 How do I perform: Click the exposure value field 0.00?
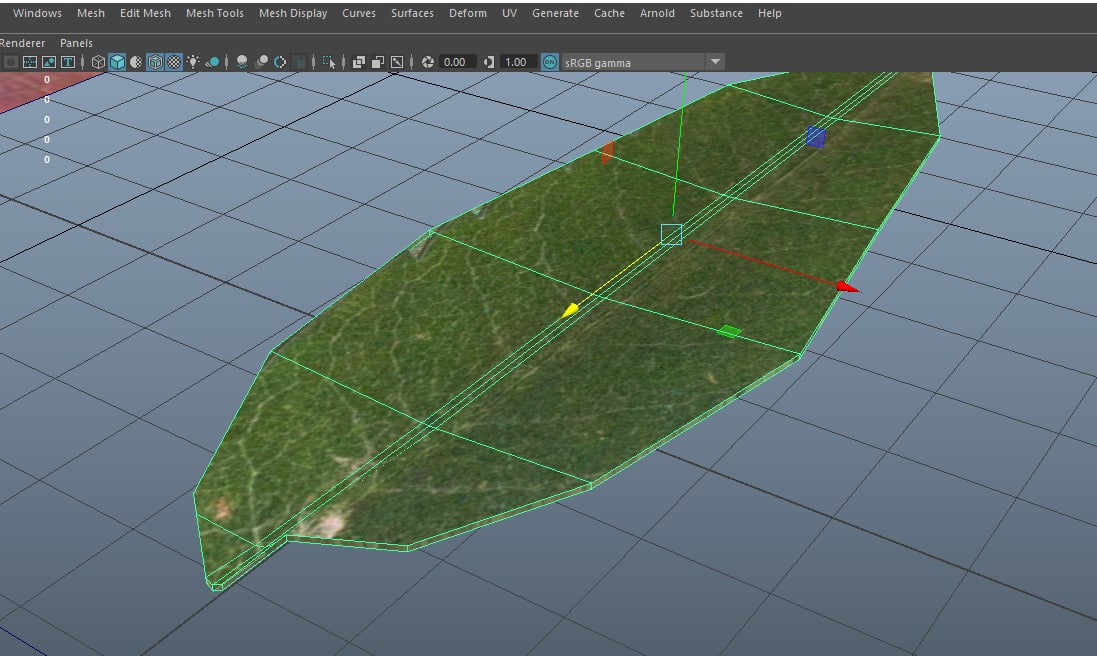(x=458, y=62)
